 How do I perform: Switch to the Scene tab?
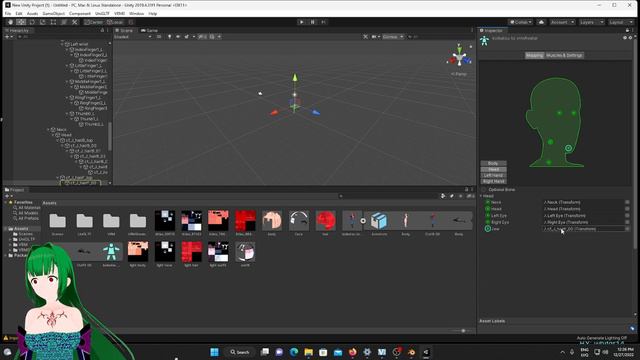(124, 31)
